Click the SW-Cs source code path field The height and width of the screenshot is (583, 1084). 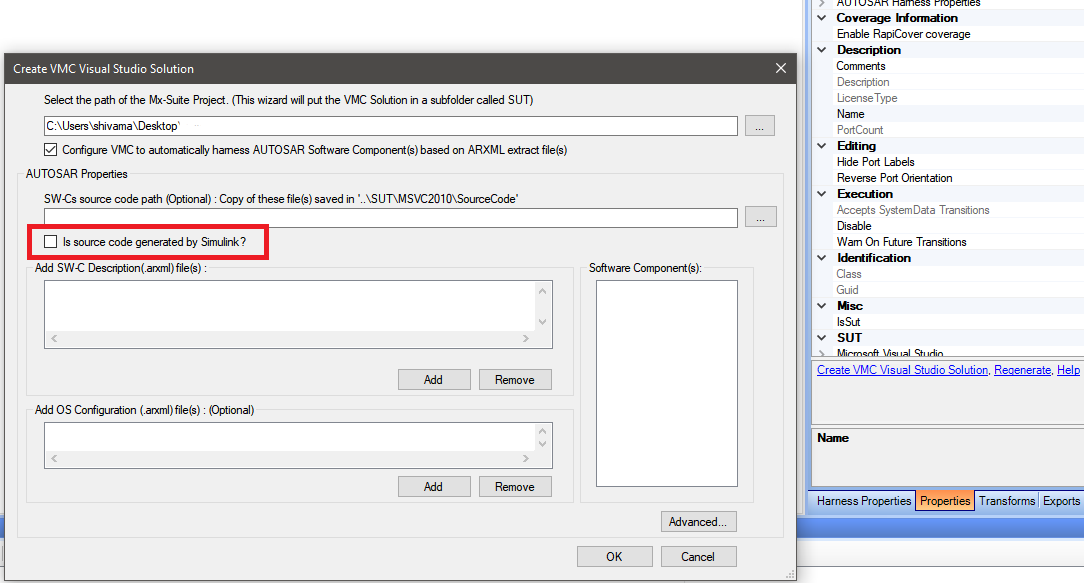[x=391, y=217]
